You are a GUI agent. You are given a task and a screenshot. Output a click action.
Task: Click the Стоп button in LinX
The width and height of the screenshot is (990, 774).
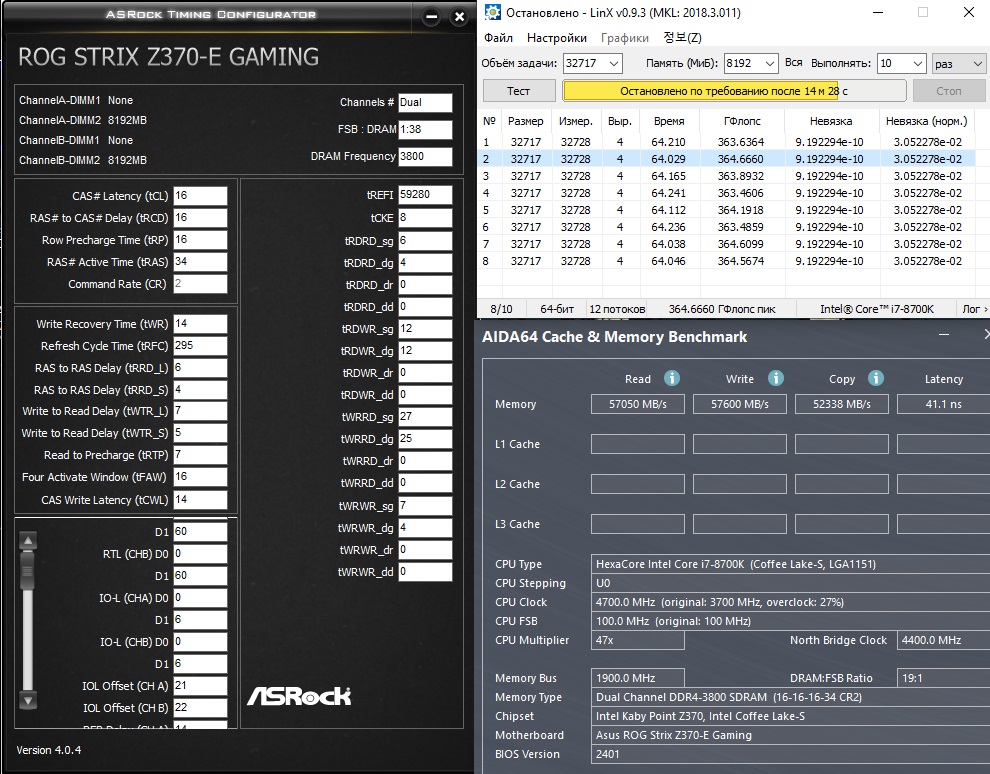pos(949,91)
